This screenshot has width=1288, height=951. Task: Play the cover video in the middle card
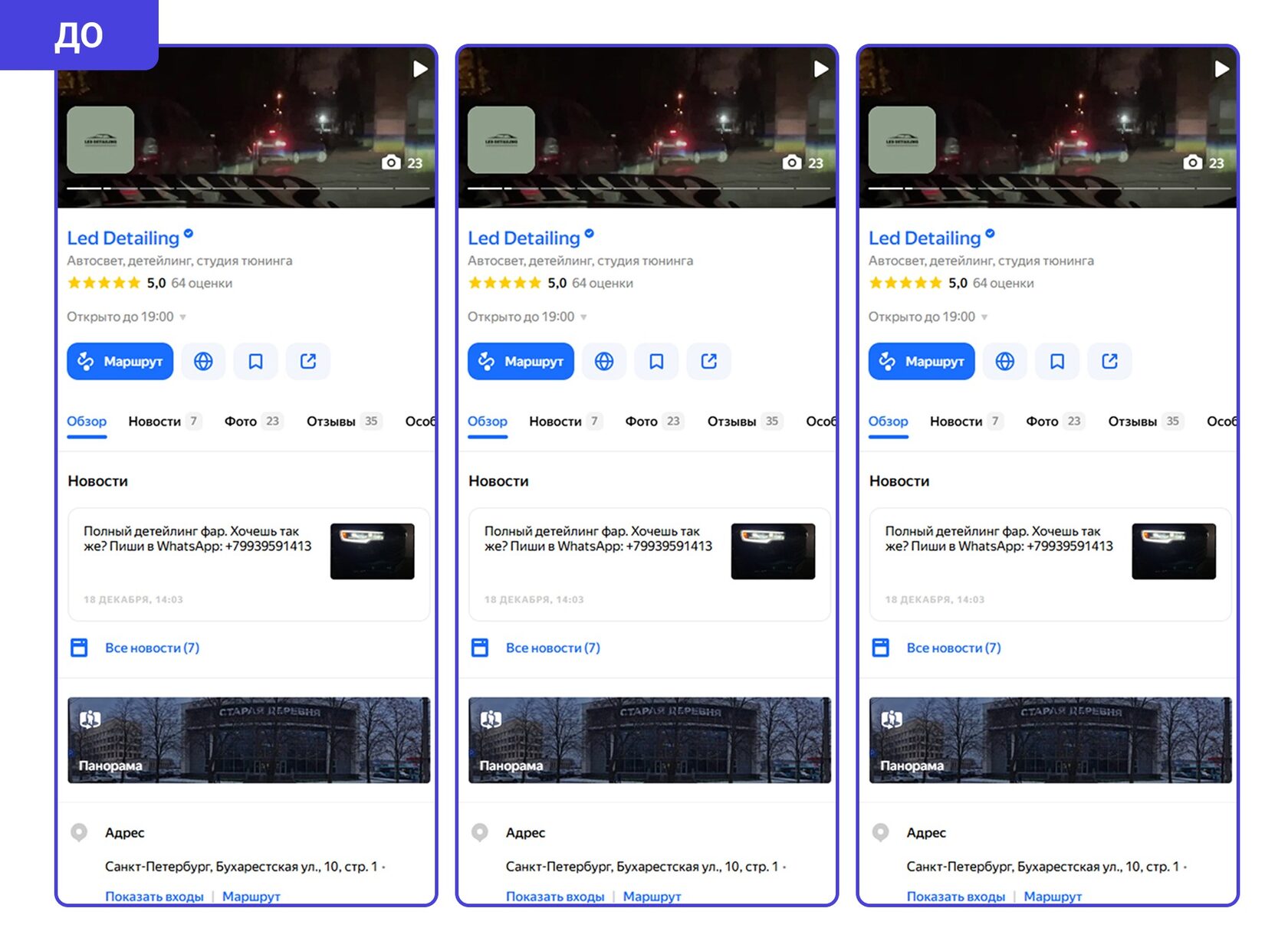(x=820, y=69)
